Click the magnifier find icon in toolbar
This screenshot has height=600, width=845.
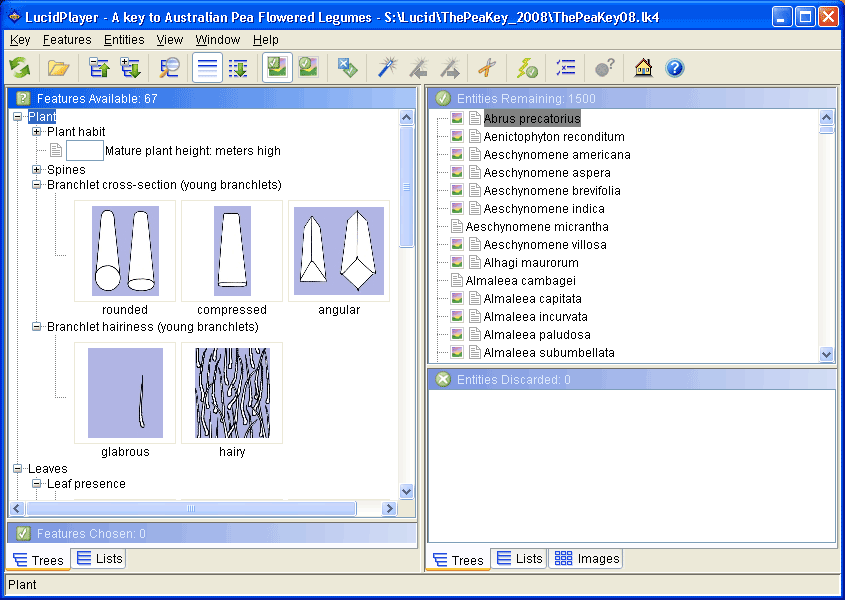pos(169,68)
